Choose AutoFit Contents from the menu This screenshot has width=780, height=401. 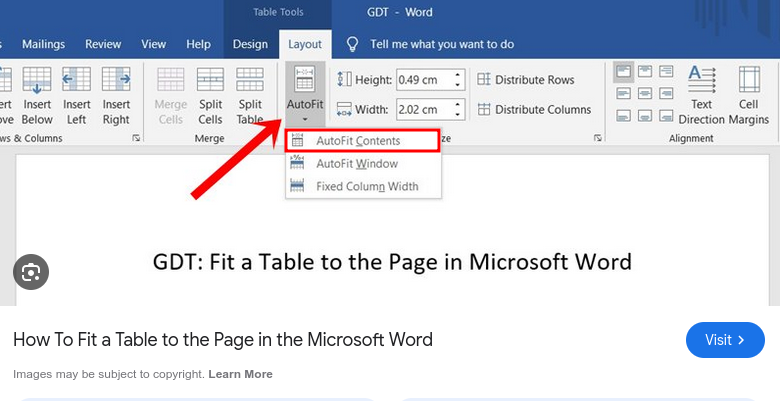point(363,141)
